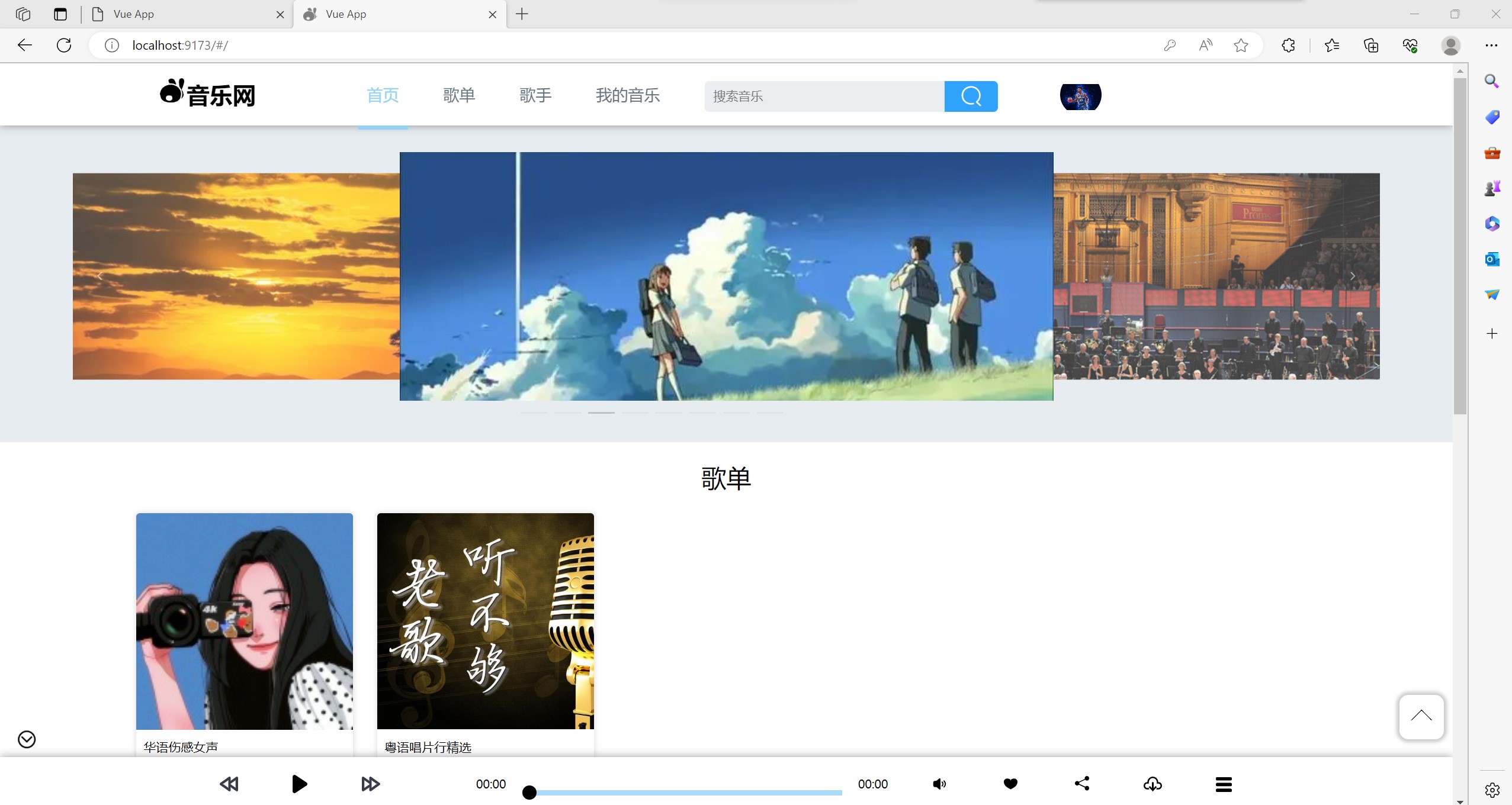Open the workspaces icon in the title bar
Viewport: 1512px width, 805px height.
(x=23, y=14)
